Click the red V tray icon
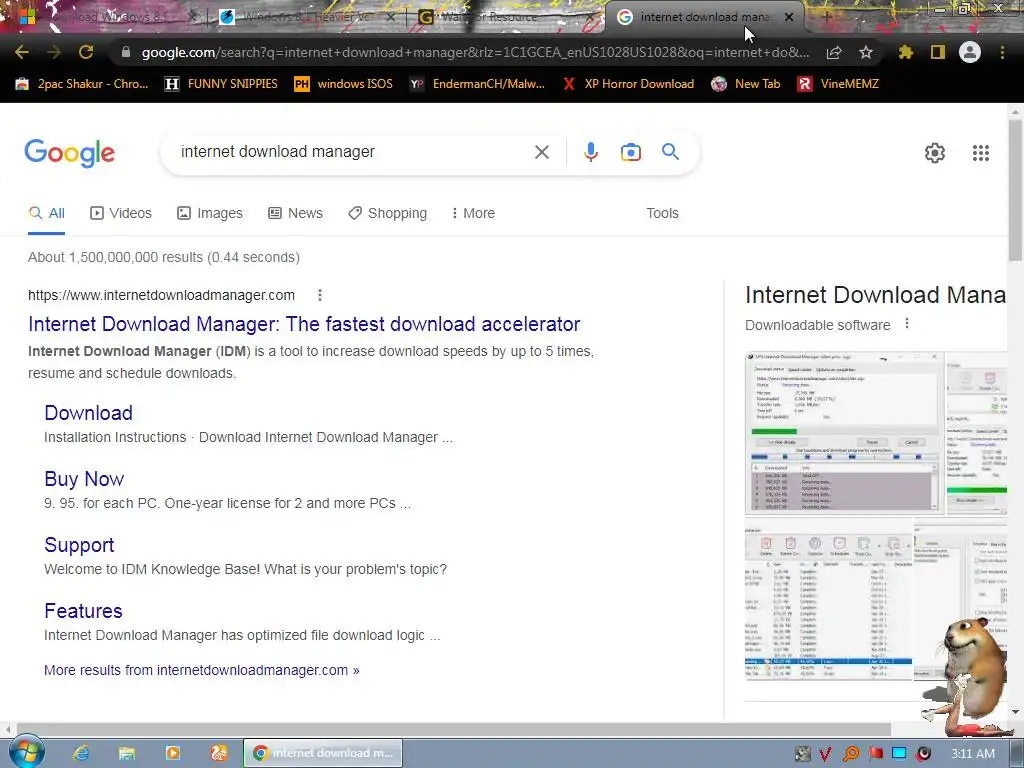Screen dimensions: 1024x768 825,754
